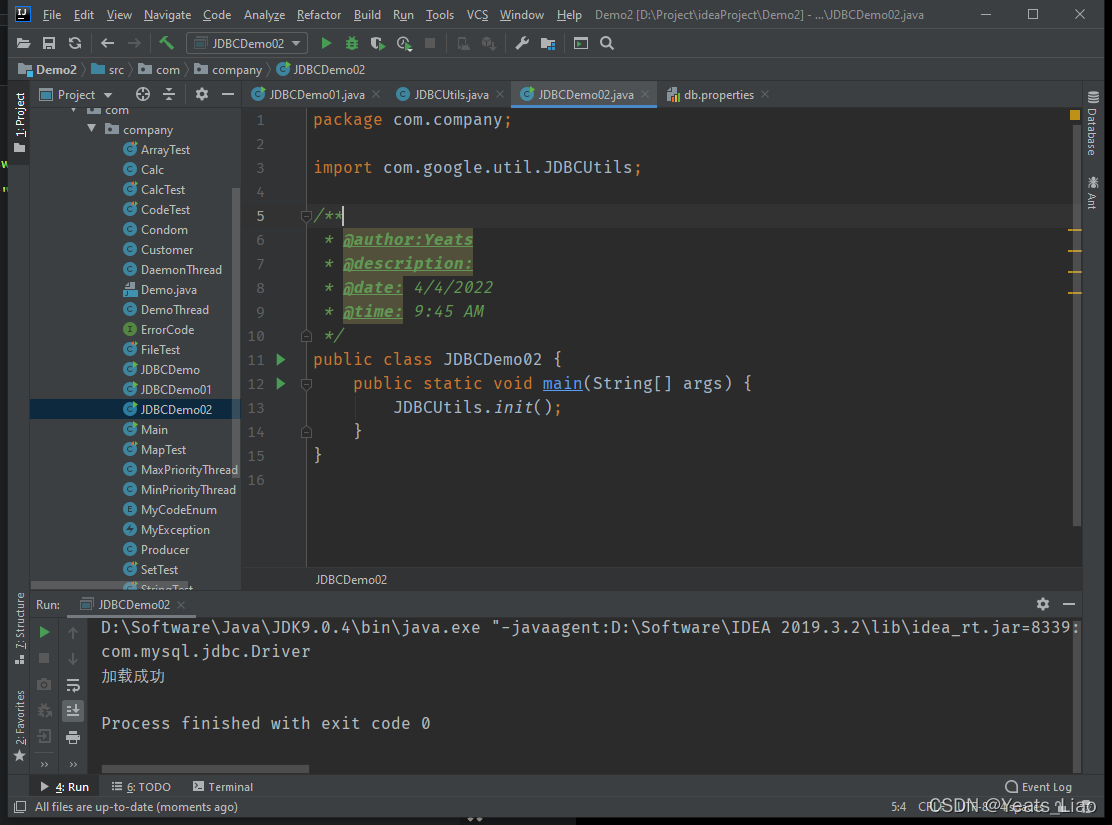
Task: Print the console output using the printer icon
Action: point(73,737)
